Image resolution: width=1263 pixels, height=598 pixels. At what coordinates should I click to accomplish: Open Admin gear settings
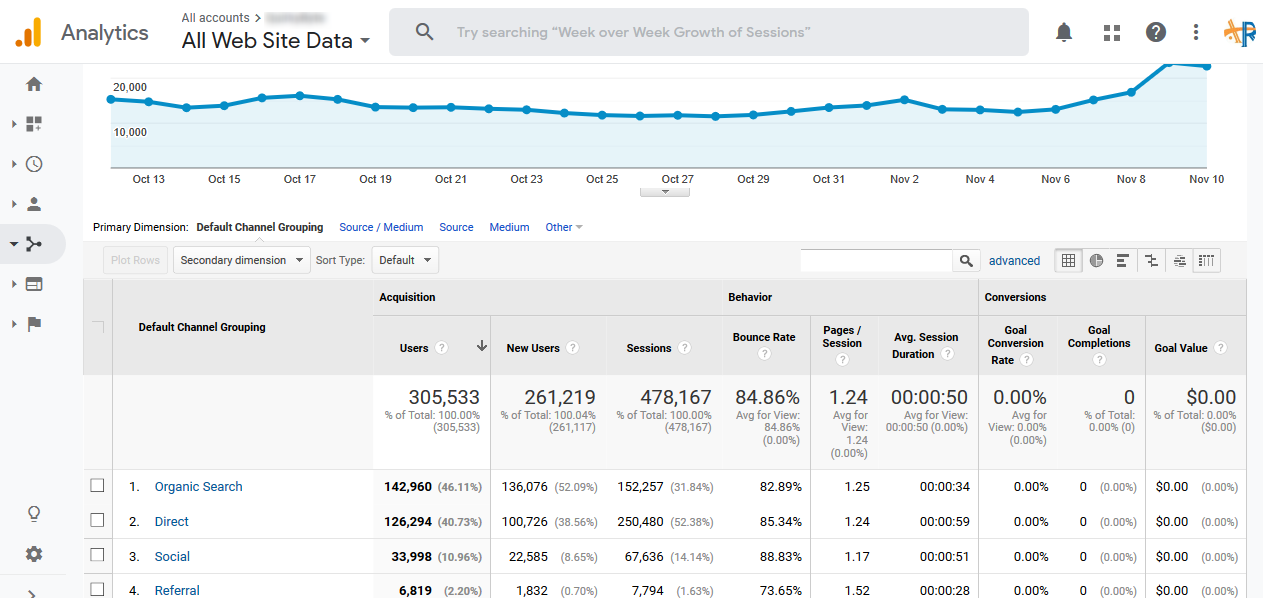click(x=34, y=554)
